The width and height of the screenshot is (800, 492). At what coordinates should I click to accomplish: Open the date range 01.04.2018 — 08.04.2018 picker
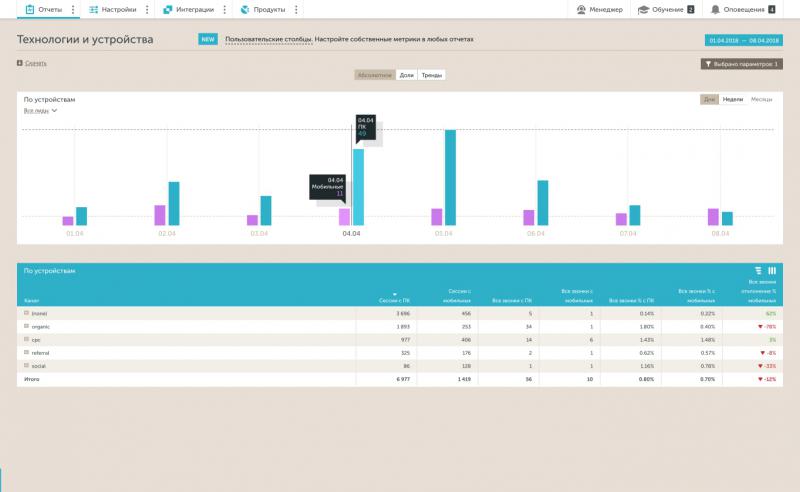[x=743, y=40]
